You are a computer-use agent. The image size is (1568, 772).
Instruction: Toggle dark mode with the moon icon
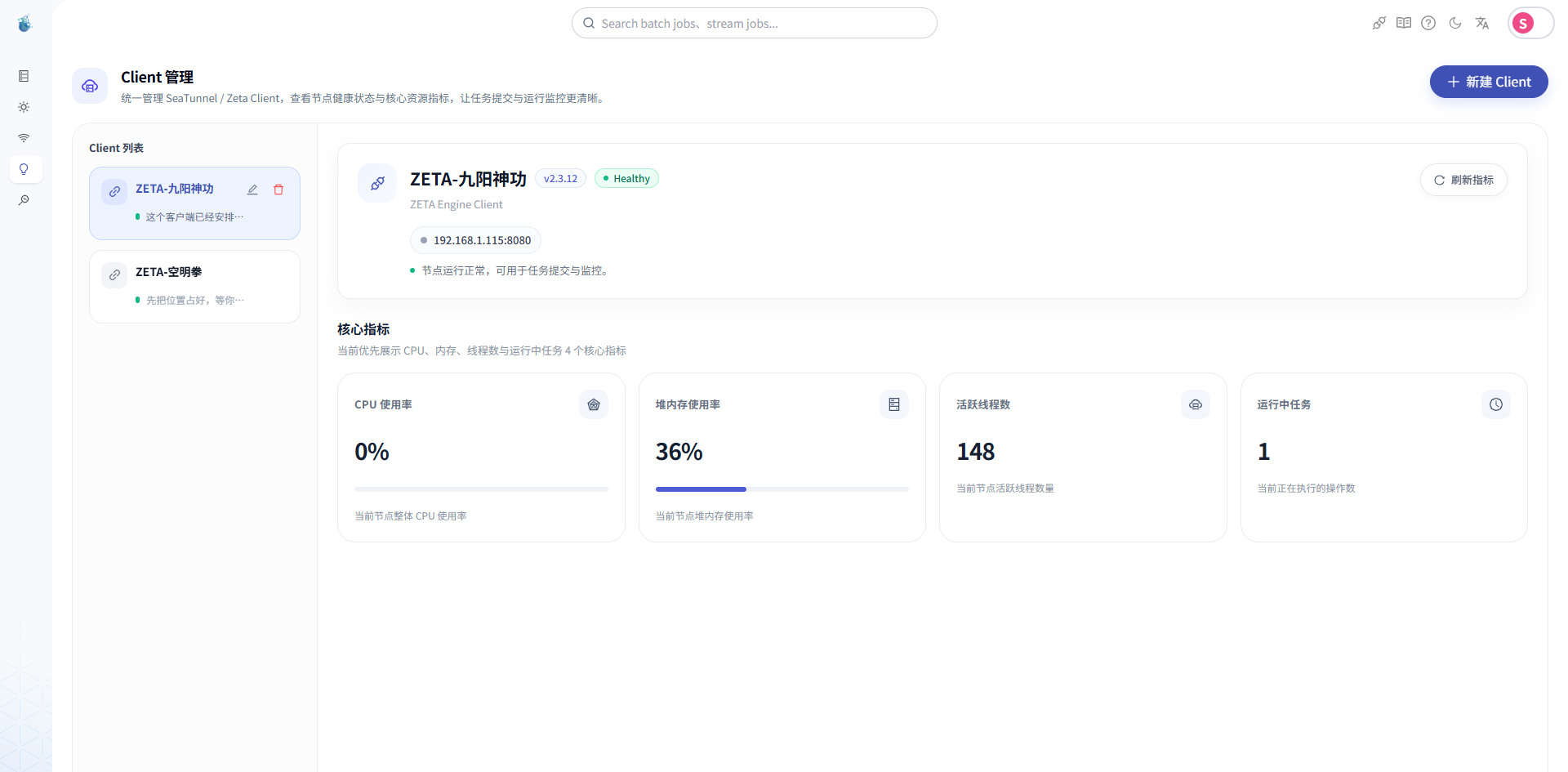[1455, 23]
